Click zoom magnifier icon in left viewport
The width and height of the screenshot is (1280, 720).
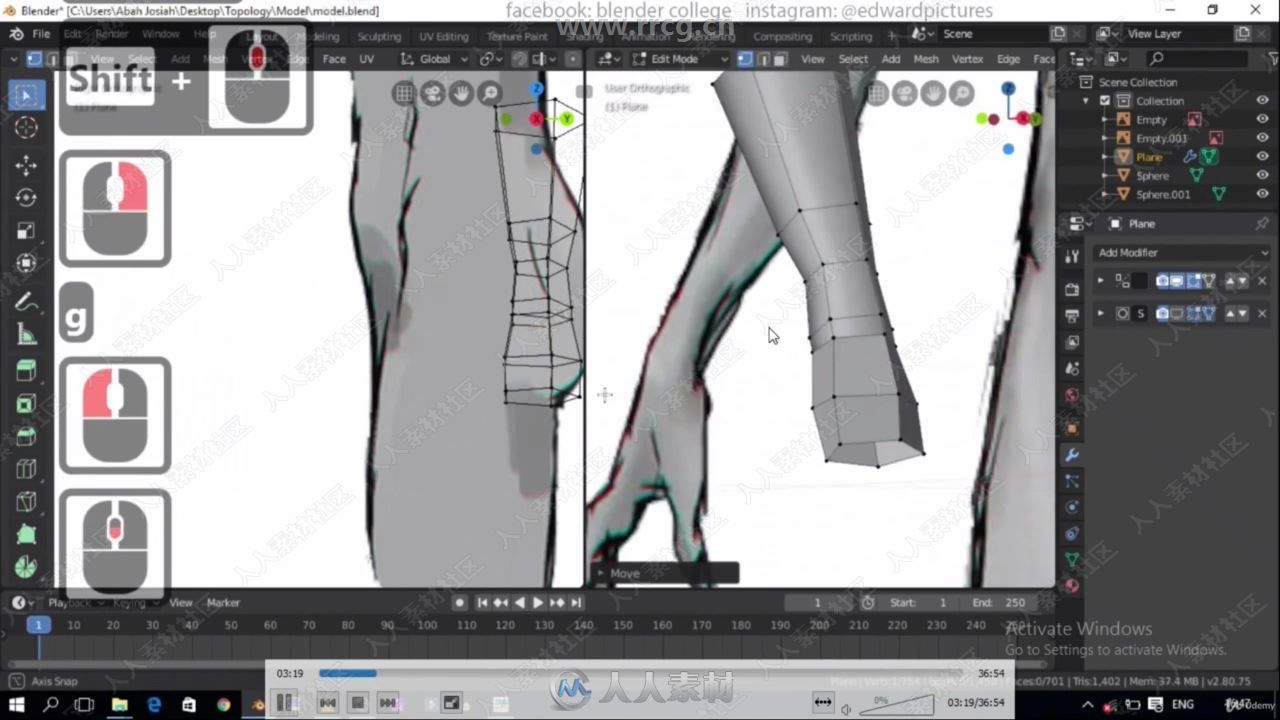click(x=490, y=95)
